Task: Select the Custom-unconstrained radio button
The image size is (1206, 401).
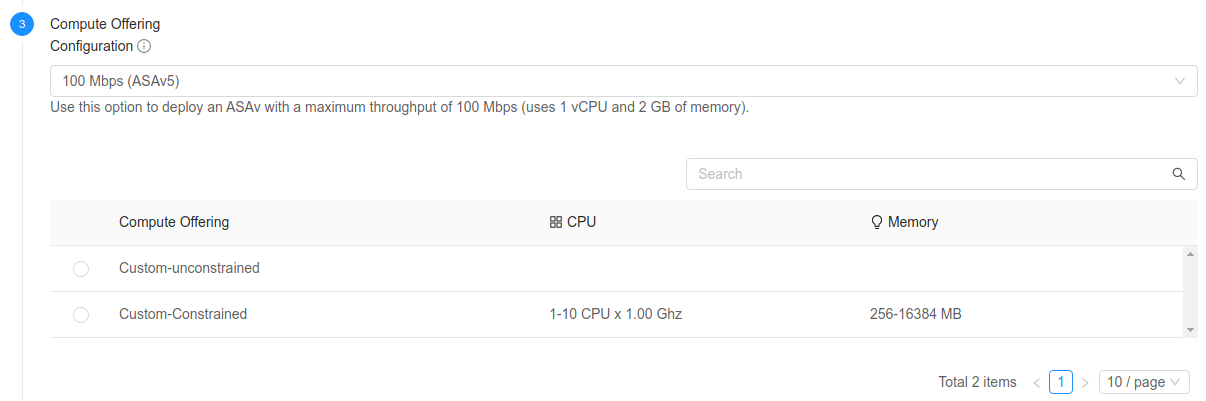Action: pyautogui.click(x=81, y=269)
